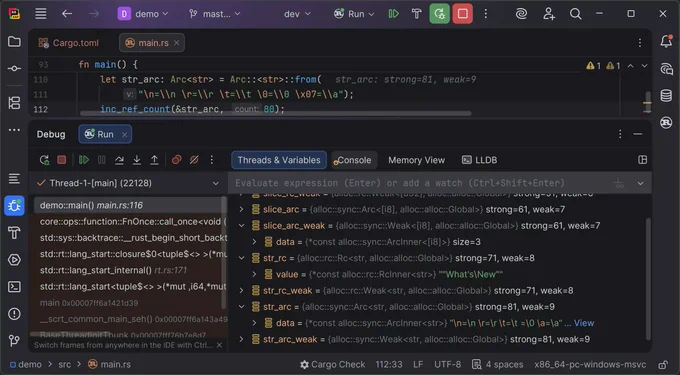This screenshot has height=375, width=680.
Task: Click the 4 spaces indent setting
Action: click(x=498, y=365)
